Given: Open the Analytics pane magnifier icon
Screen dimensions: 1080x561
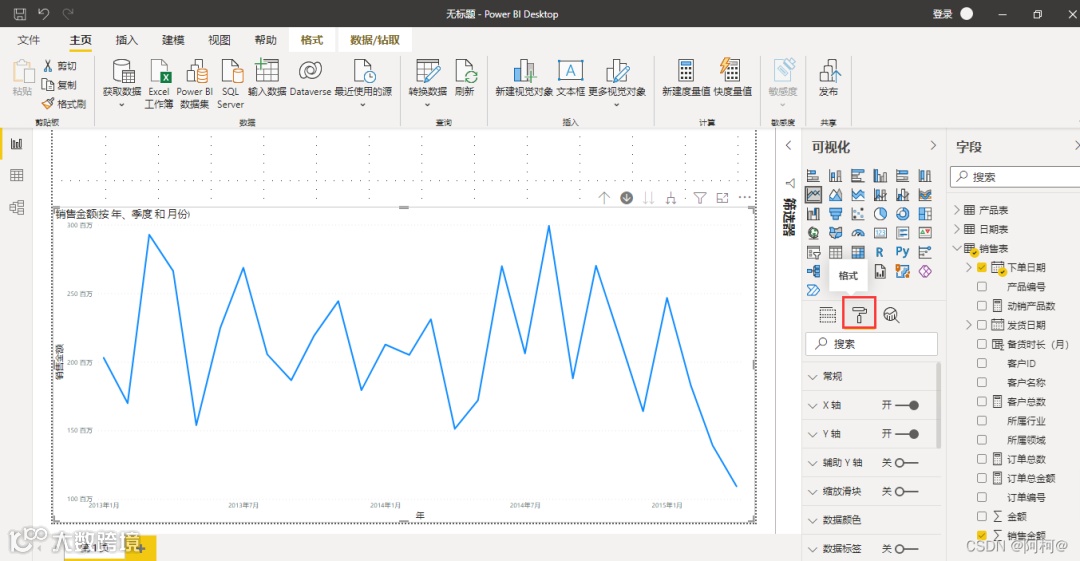Looking at the screenshot, I should pos(891,316).
